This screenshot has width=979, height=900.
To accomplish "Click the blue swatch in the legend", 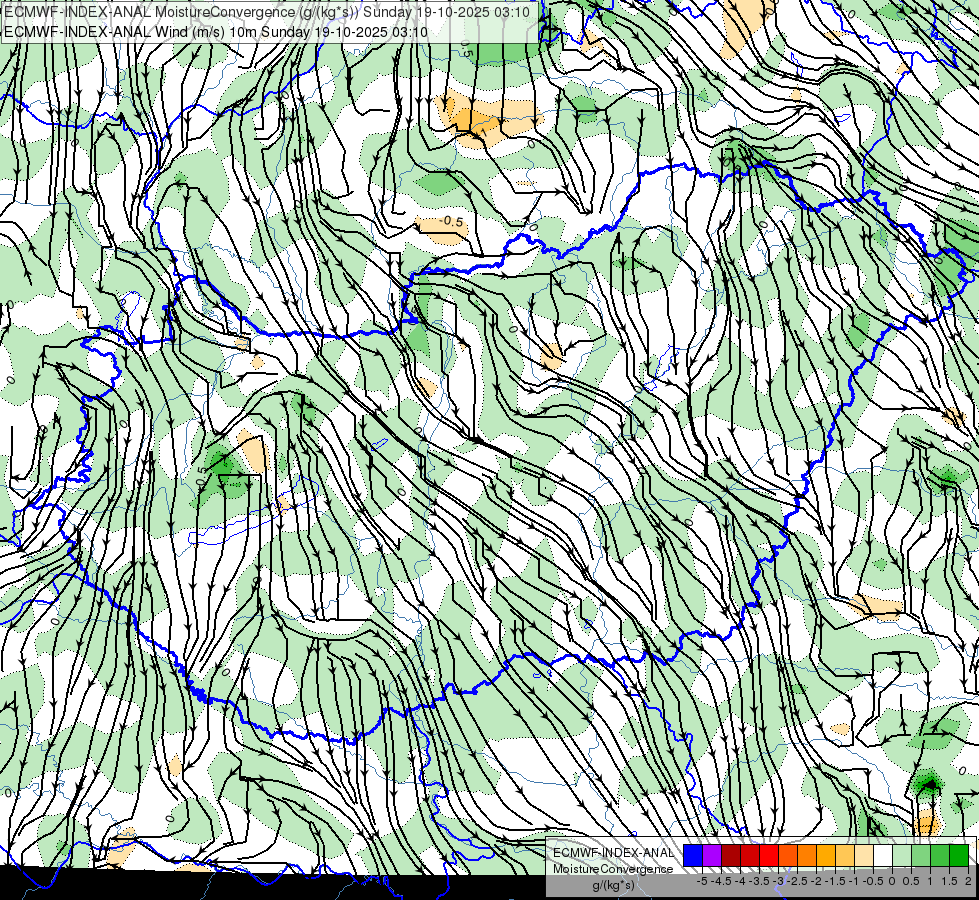I will 693,856.
